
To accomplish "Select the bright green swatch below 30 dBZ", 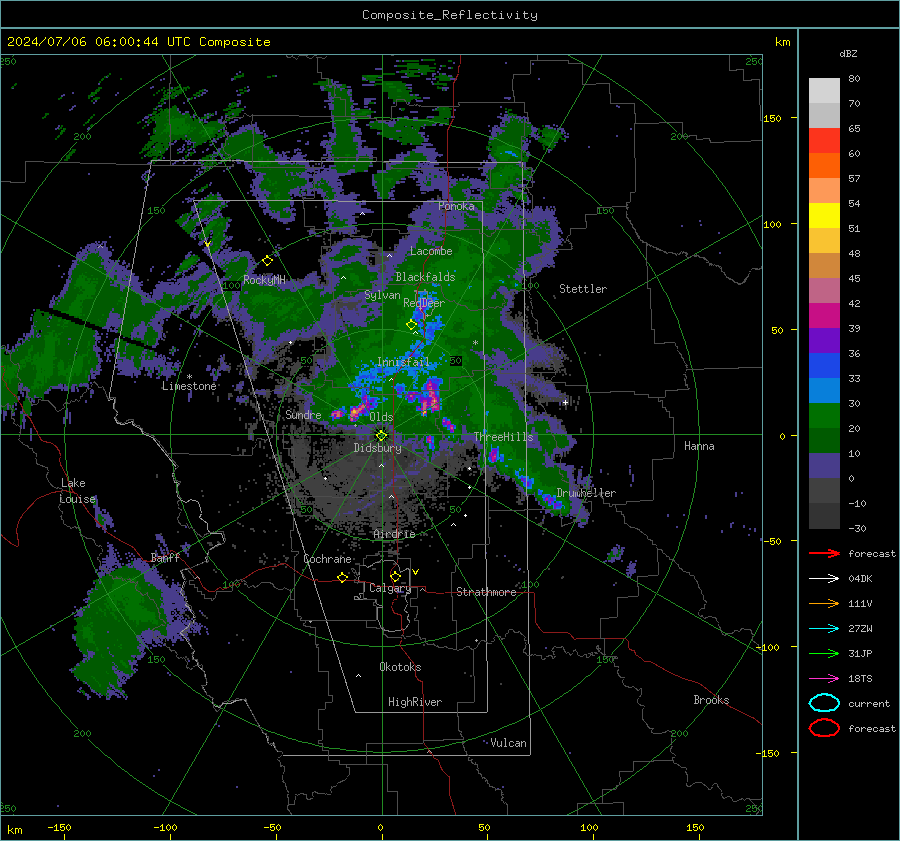I will 824,415.
